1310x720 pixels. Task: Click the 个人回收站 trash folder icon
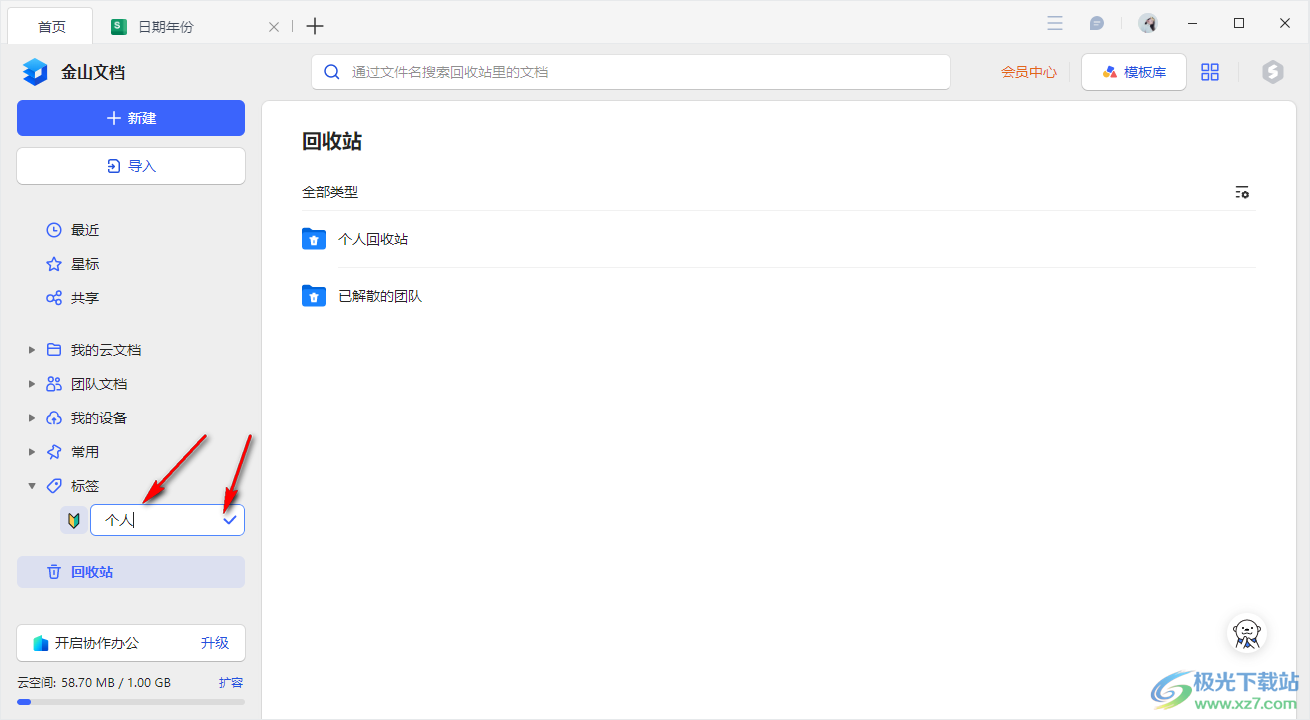[x=314, y=239]
